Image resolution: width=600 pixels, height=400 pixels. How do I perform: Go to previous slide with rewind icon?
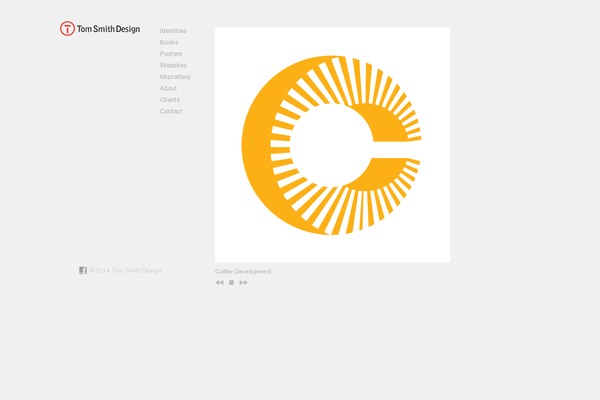tap(219, 282)
